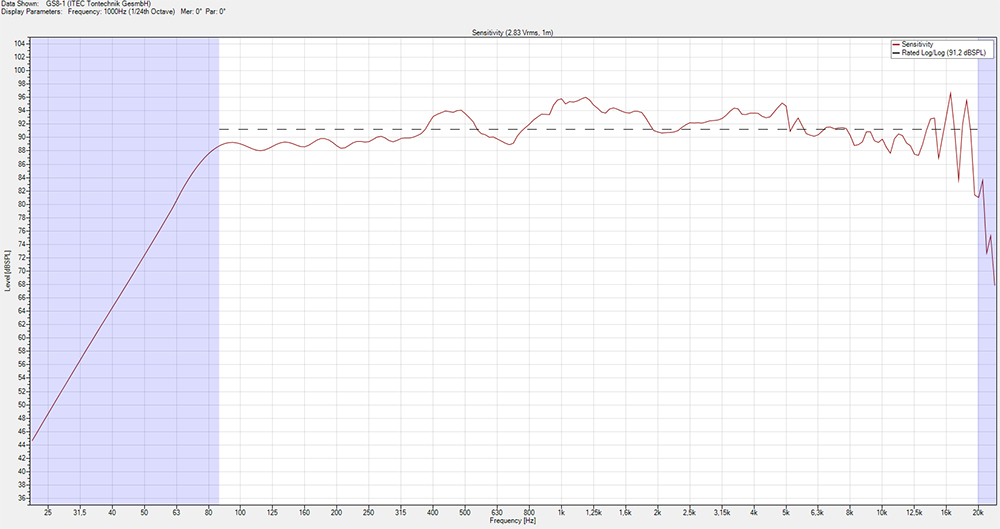1000x529 pixels.
Task: Click the red Sensitivity line swatch in legend
Action: (x=895, y=45)
